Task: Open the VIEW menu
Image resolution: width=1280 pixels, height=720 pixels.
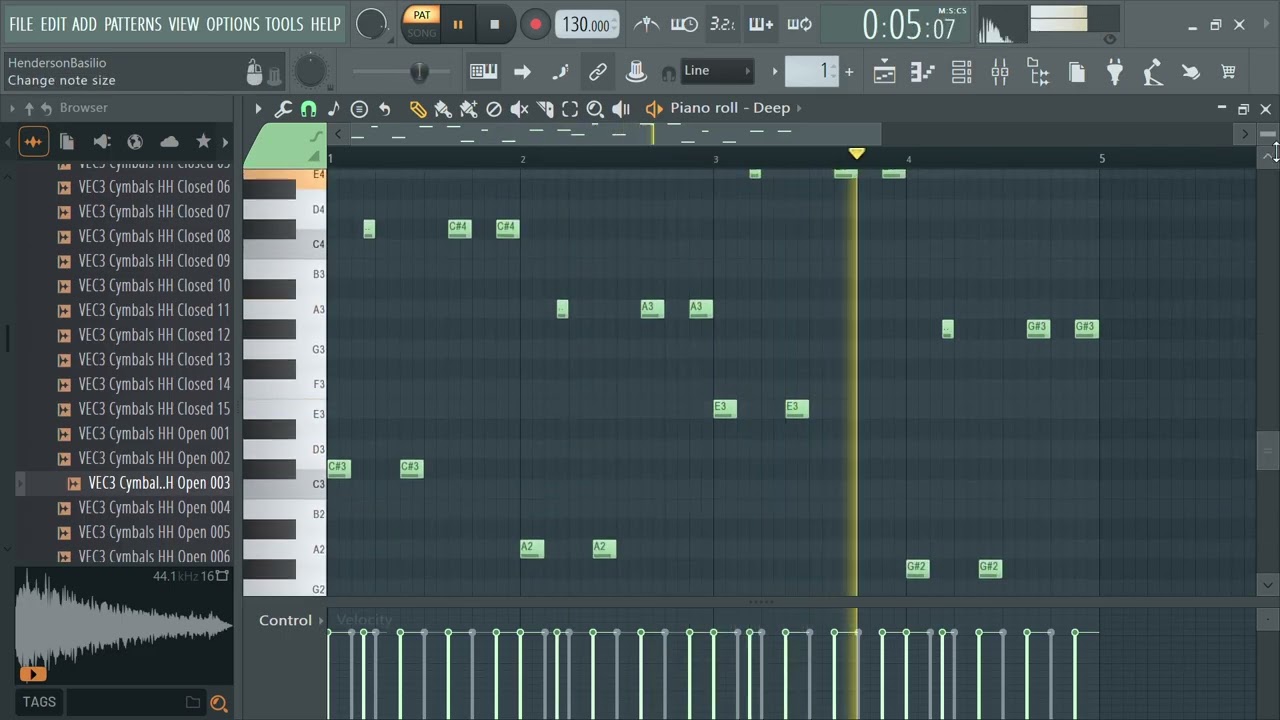Action: pyautogui.click(x=183, y=24)
